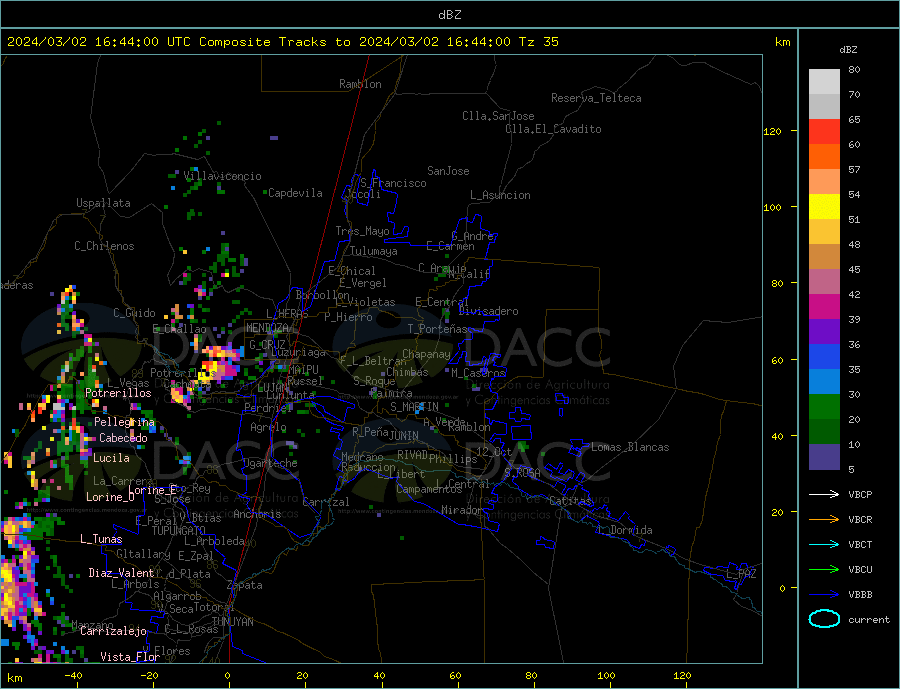Click the cyan 'current' ellipse legend icon
The image size is (900, 689).
coord(824,619)
